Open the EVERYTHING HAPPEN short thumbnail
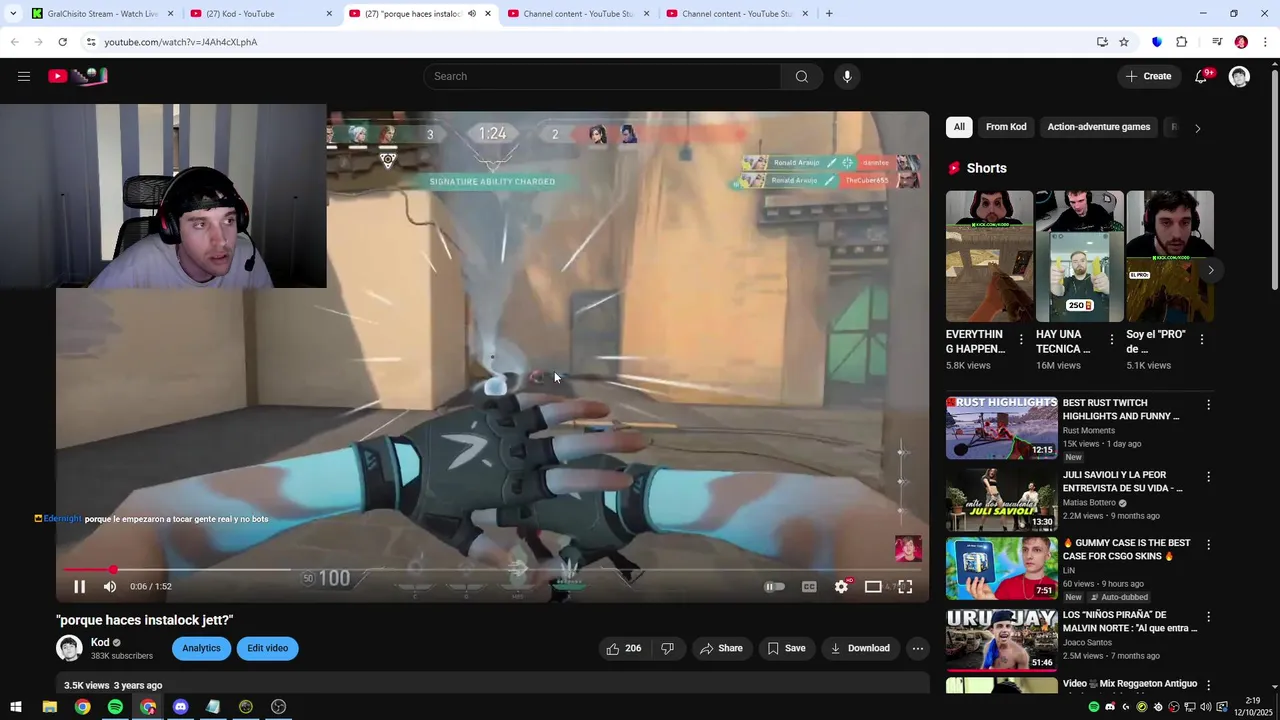Screen dimensions: 1280x720 [989, 256]
